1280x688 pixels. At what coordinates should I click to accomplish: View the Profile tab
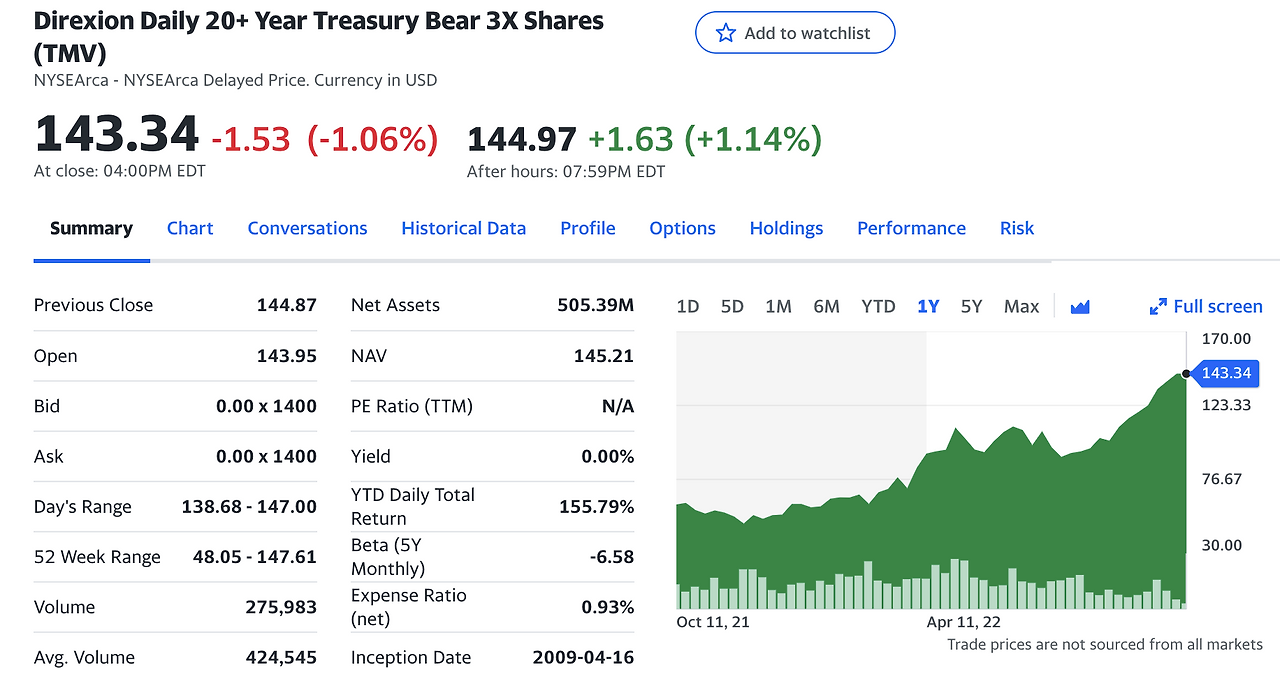point(587,228)
